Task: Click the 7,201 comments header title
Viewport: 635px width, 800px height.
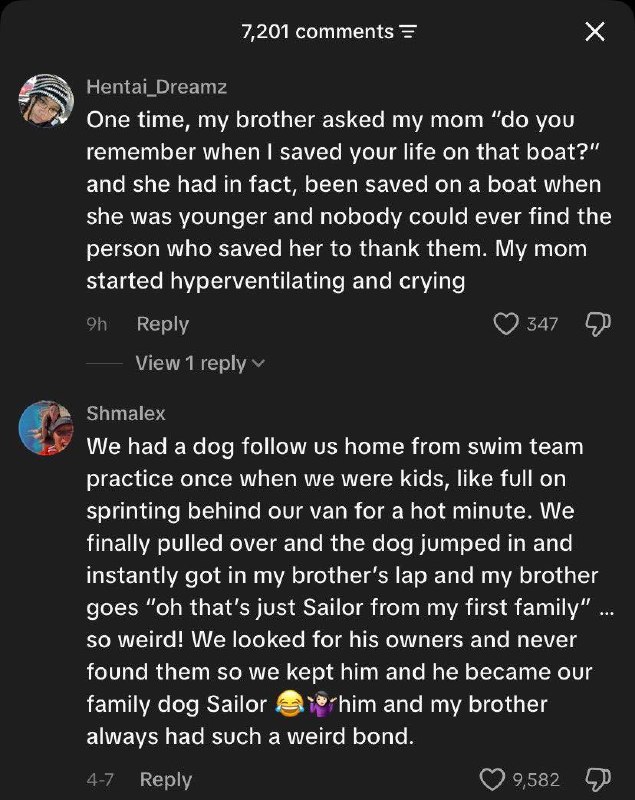Action: [317, 32]
